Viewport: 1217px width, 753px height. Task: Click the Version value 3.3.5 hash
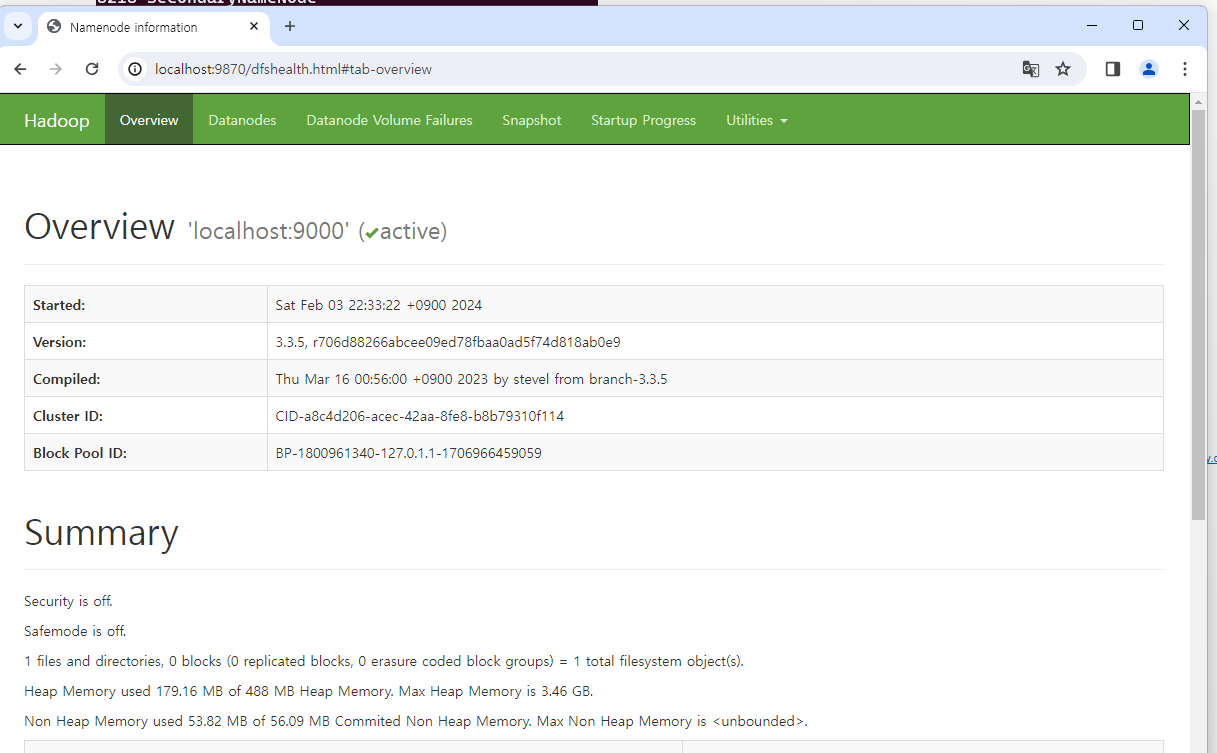[448, 342]
